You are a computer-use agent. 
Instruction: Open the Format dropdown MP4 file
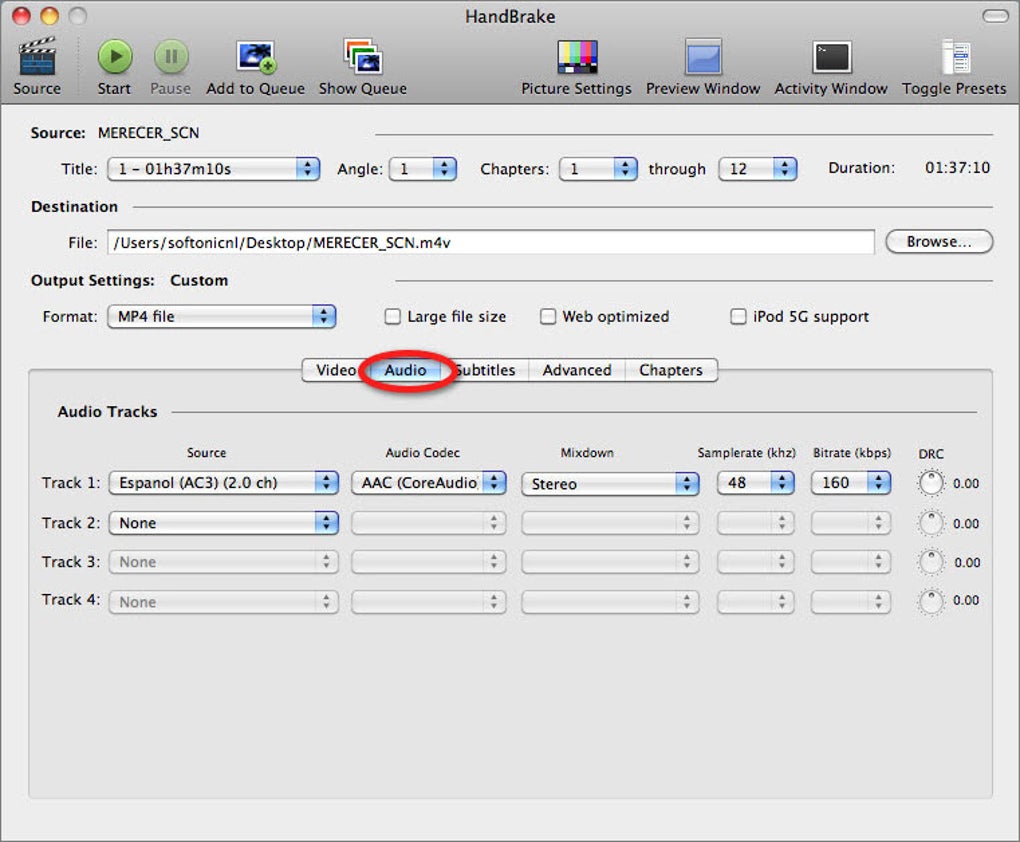coord(221,317)
